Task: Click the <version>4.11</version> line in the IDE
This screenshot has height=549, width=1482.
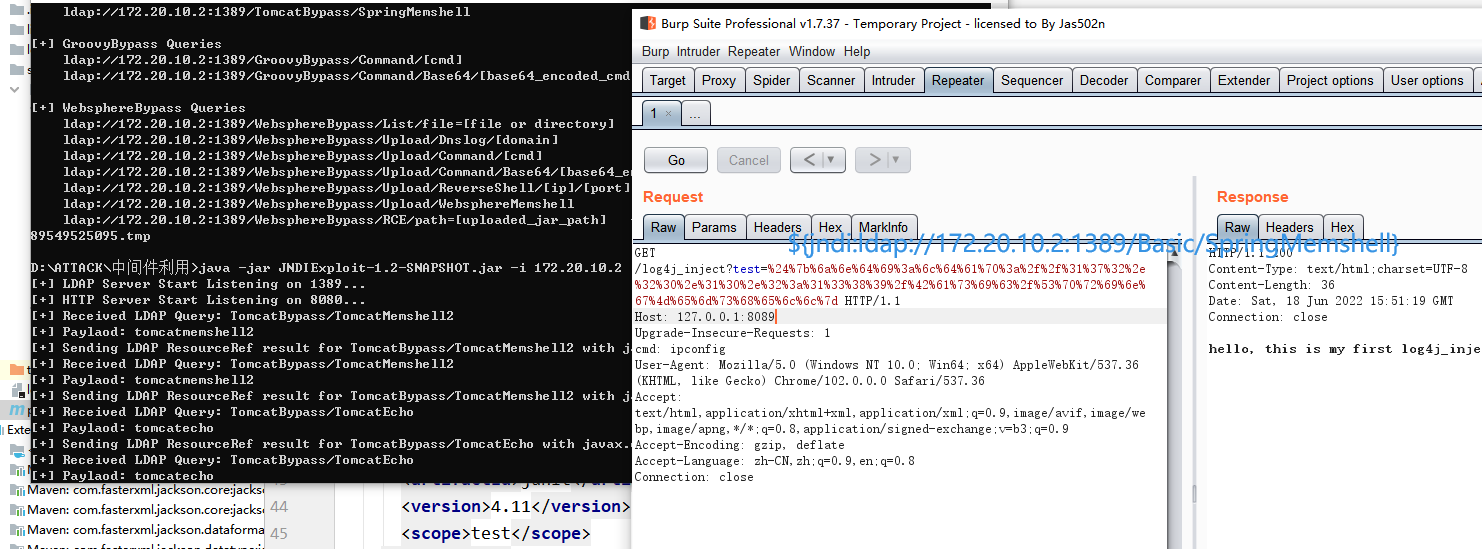Action: coord(515,506)
